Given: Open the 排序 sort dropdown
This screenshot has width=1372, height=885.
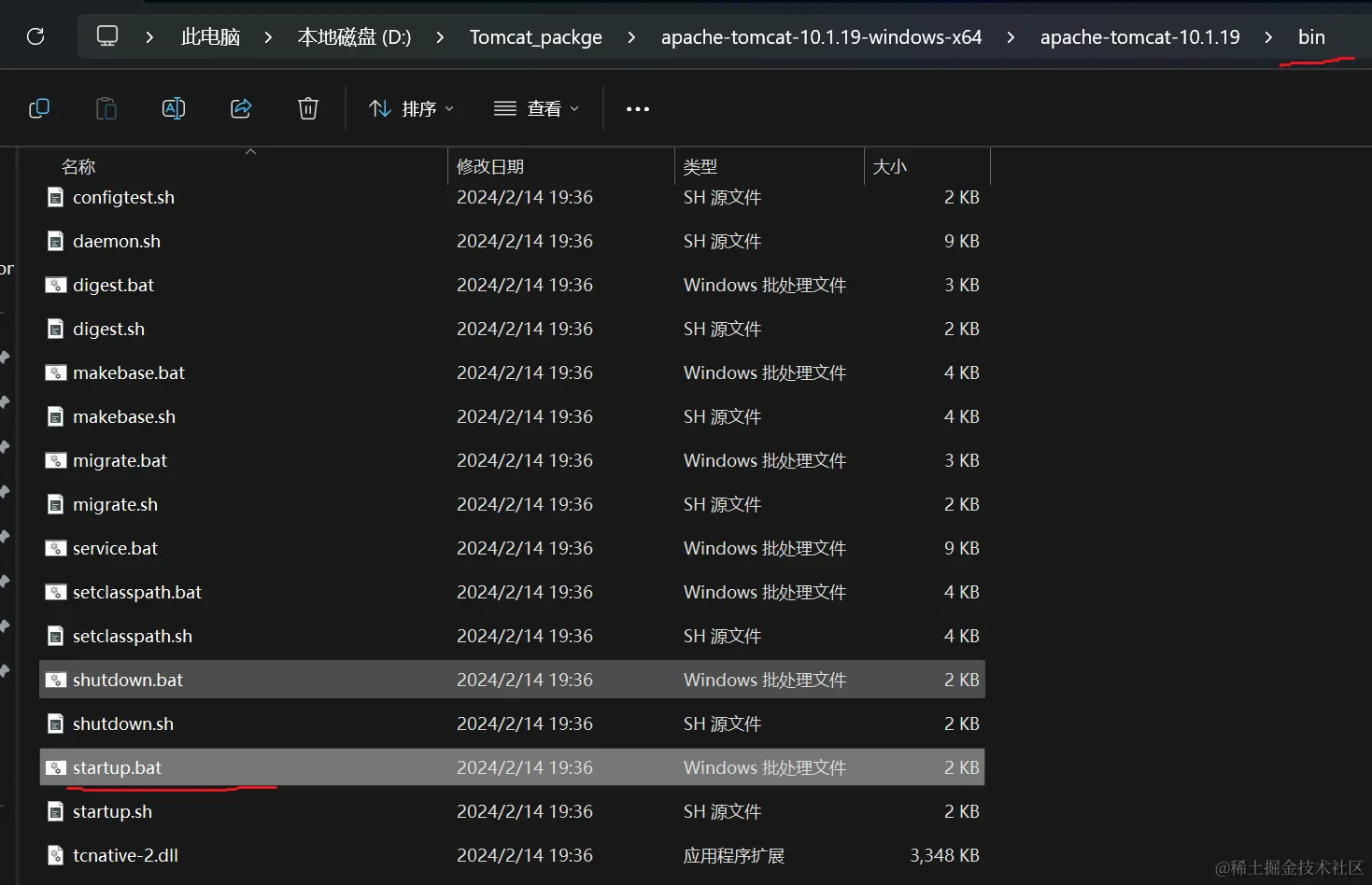Looking at the screenshot, I should point(411,108).
